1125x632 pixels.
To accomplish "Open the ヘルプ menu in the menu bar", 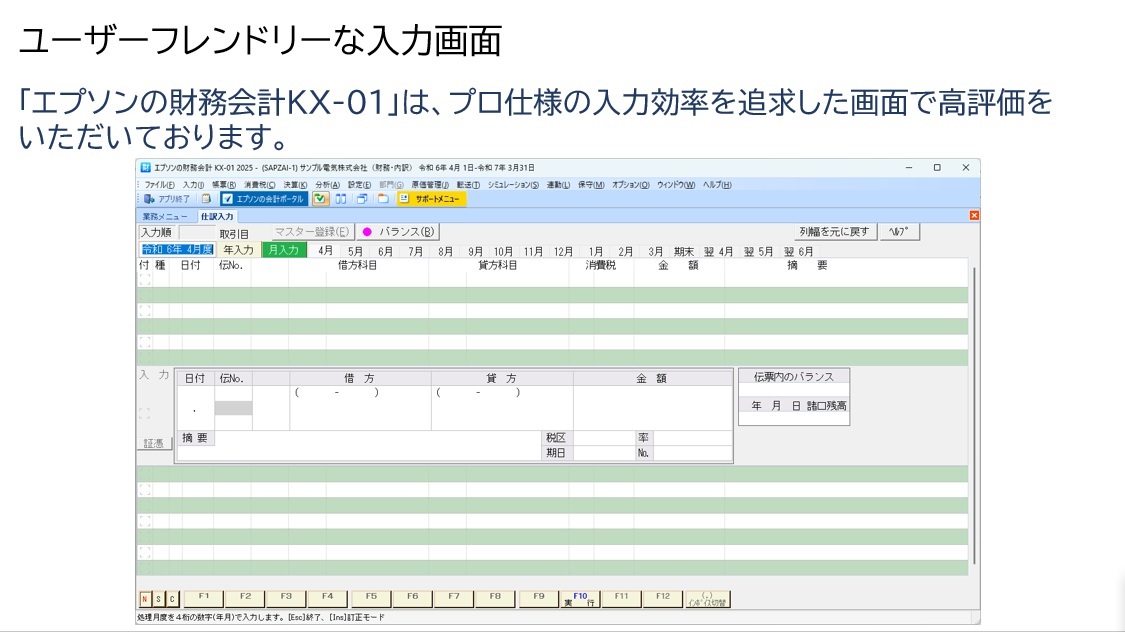I will [x=717, y=185].
